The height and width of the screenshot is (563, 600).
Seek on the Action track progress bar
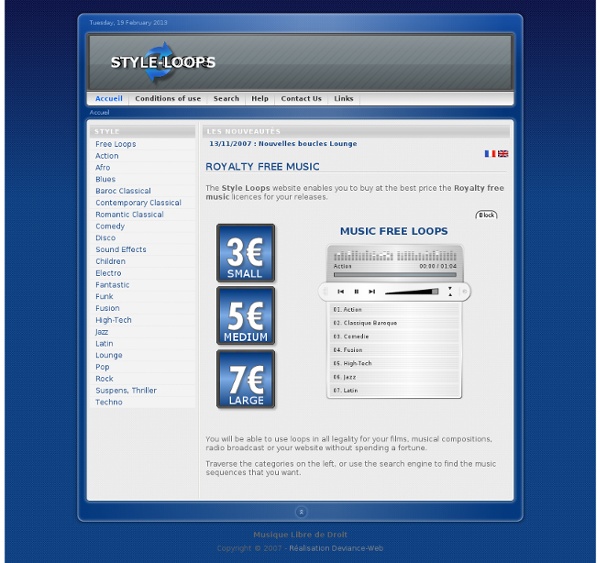pos(395,274)
